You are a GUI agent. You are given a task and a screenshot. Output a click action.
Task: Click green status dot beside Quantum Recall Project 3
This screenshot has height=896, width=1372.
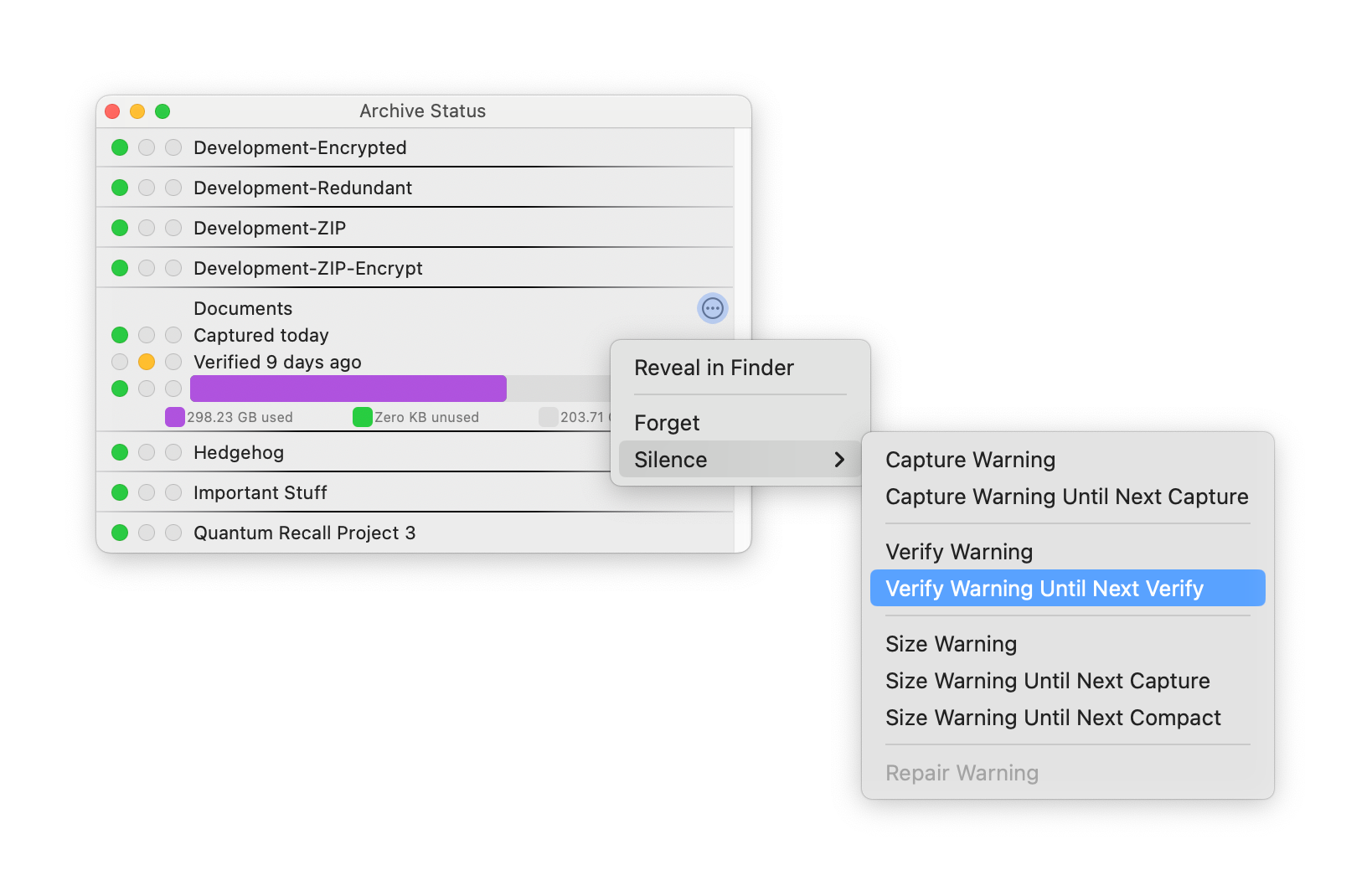click(x=120, y=533)
